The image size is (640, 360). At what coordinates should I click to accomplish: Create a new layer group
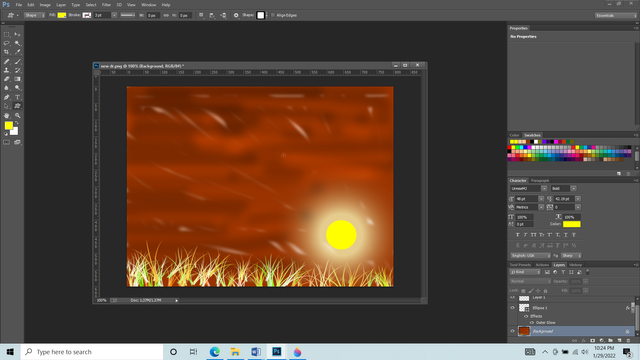coord(610,340)
